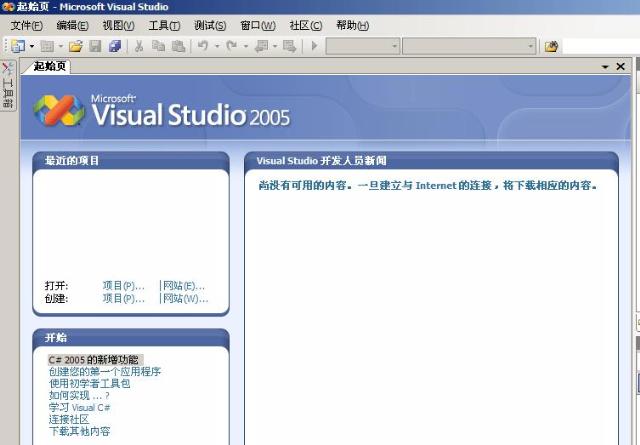
Task: Click the Navigate Forward icon
Action: (289, 46)
